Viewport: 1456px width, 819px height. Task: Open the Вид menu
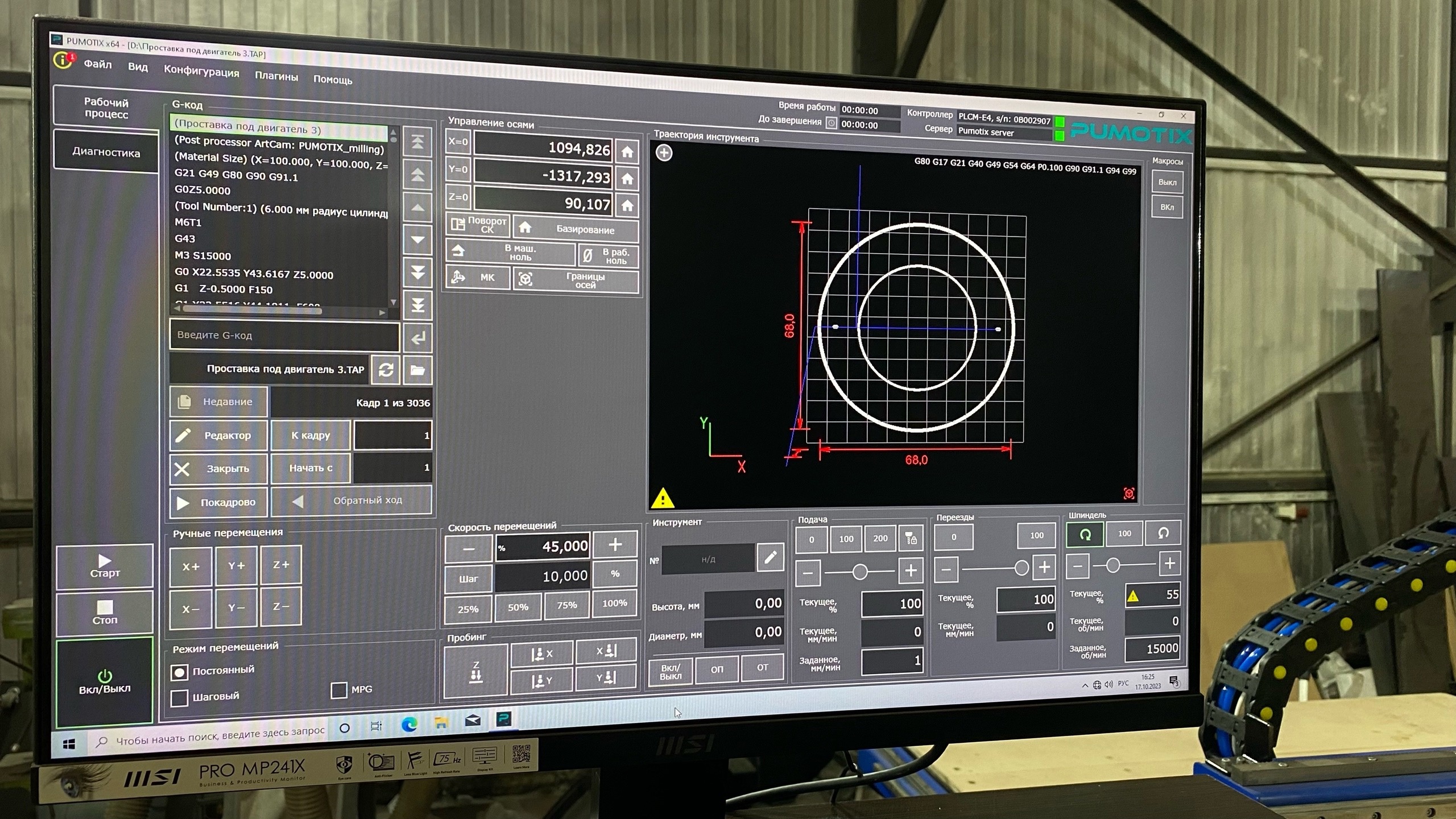[x=138, y=67]
